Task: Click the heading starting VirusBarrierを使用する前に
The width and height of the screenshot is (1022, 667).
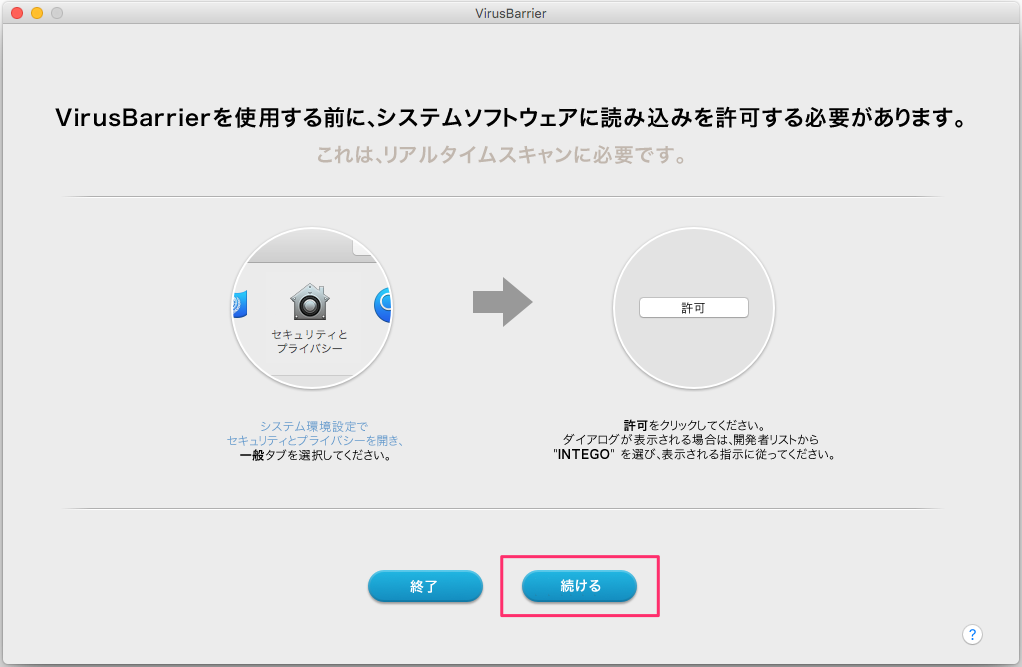Action: [x=511, y=118]
